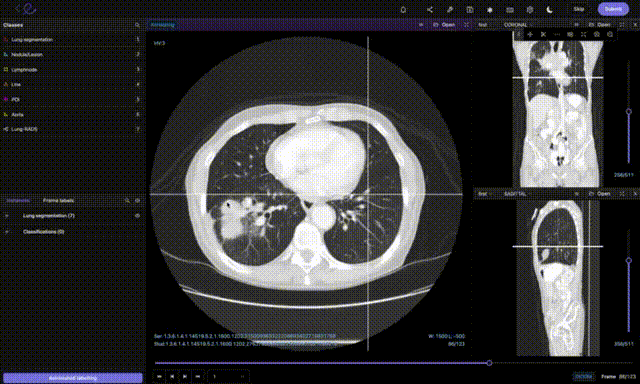The height and width of the screenshot is (384, 640).
Task: Step to the previous frame
Action: point(172,376)
